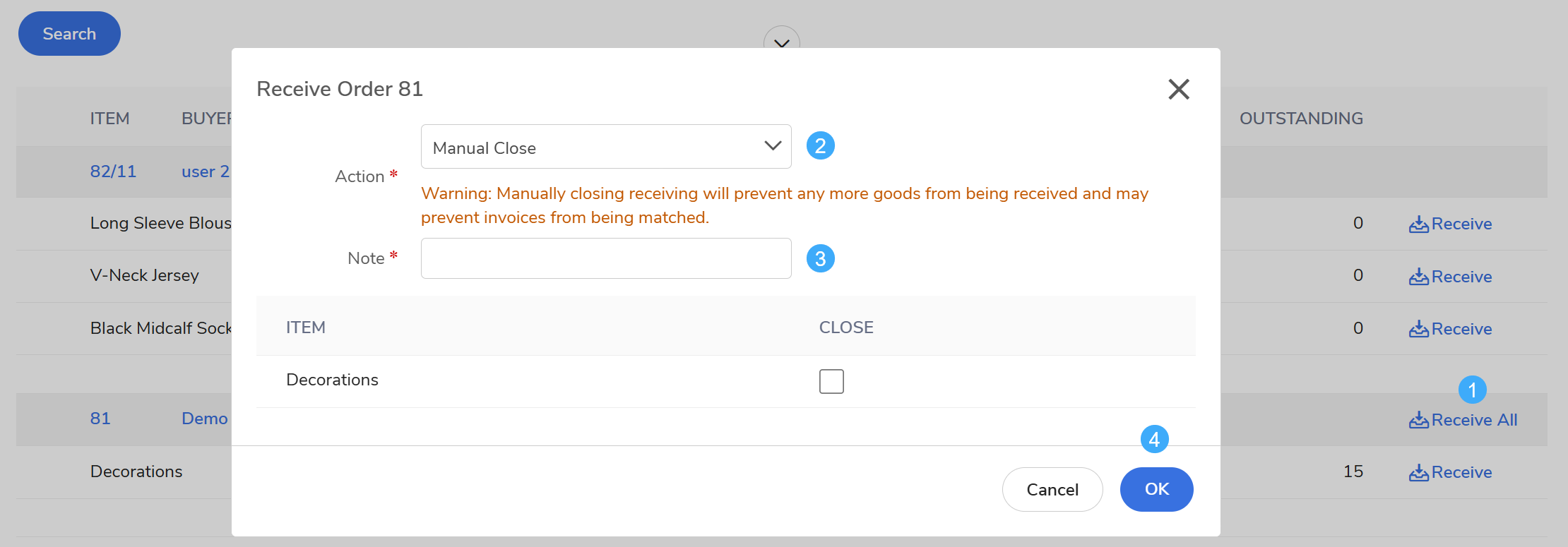Click the Note text input field
This screenshot has width=1568, height=547.
pyautogui.click(x=605, y=258)
